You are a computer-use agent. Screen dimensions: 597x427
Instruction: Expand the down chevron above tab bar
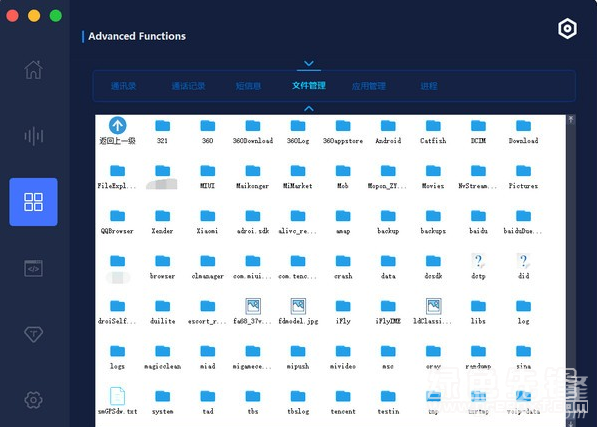(x=309, y=63)
